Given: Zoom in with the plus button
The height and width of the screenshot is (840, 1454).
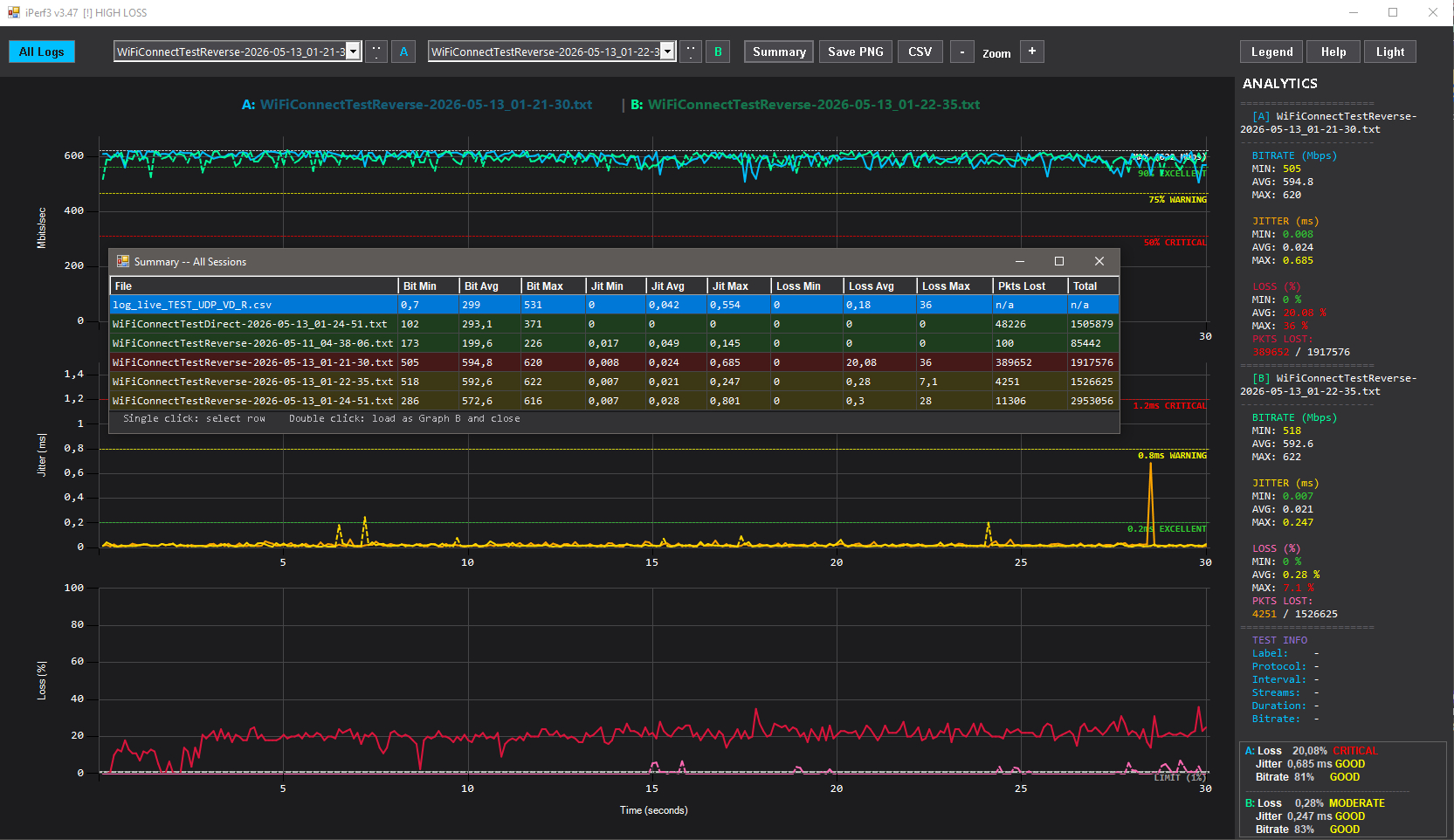Looking at the screenshot, I should coord(1032,52).
